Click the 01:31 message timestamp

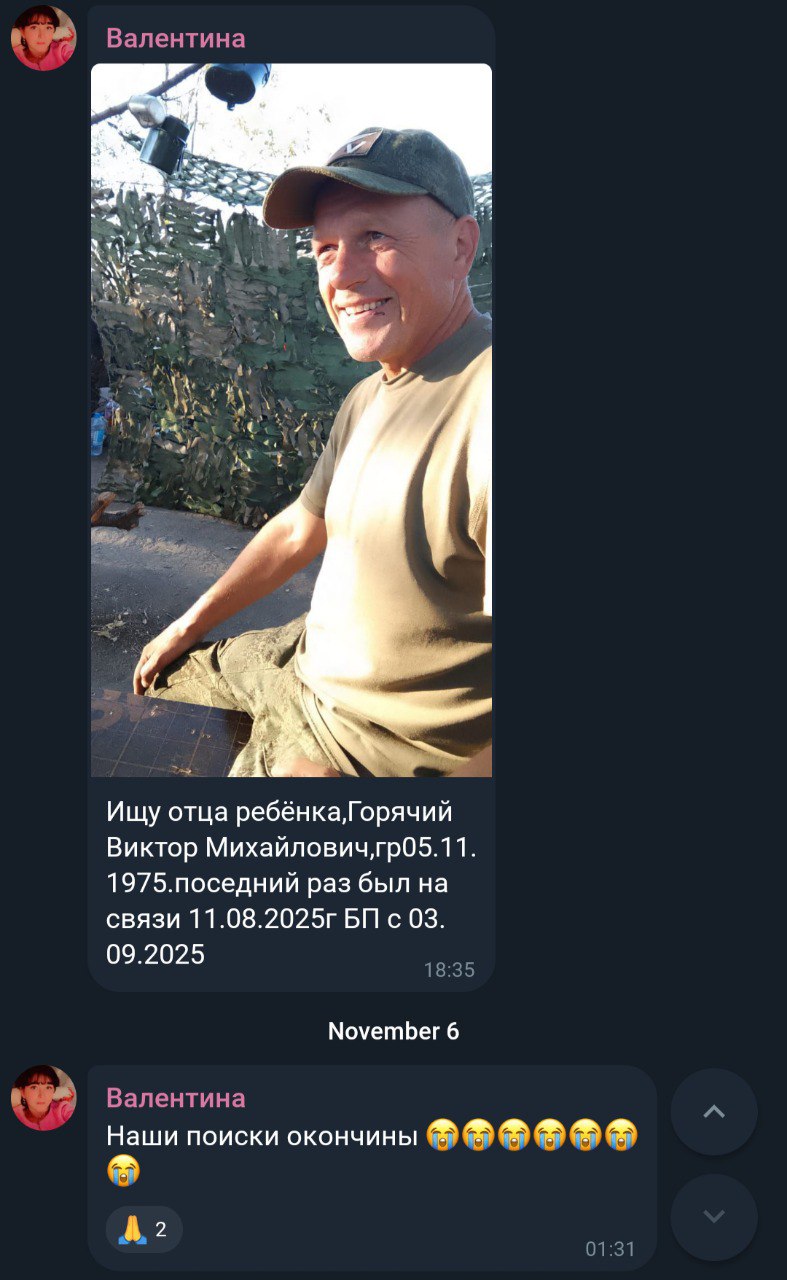[610, 1249]
